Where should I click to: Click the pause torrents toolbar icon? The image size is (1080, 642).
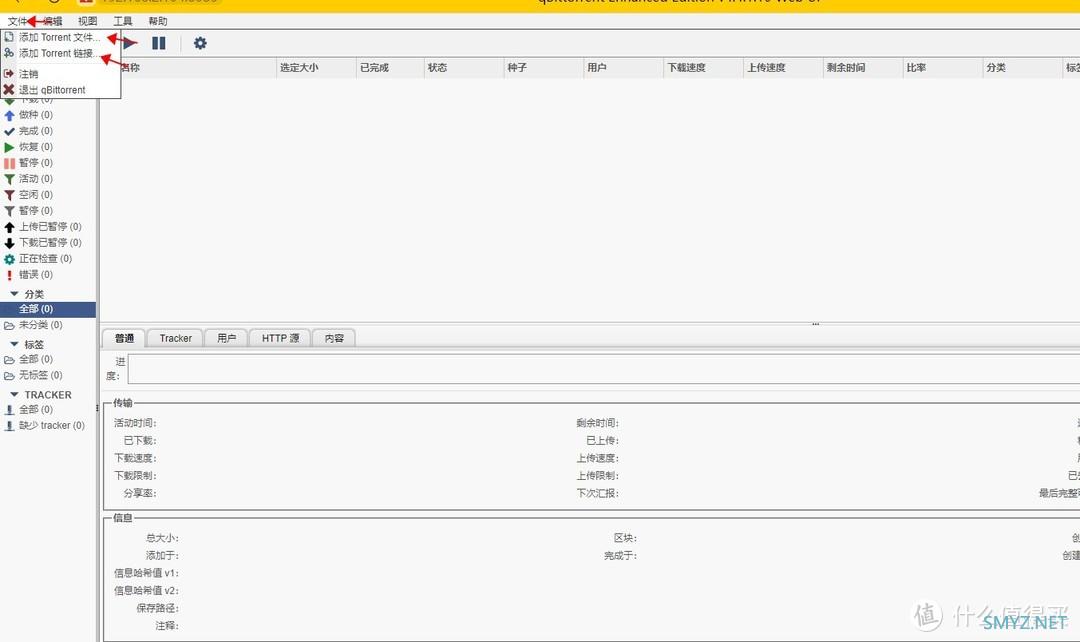click(158, 43)
